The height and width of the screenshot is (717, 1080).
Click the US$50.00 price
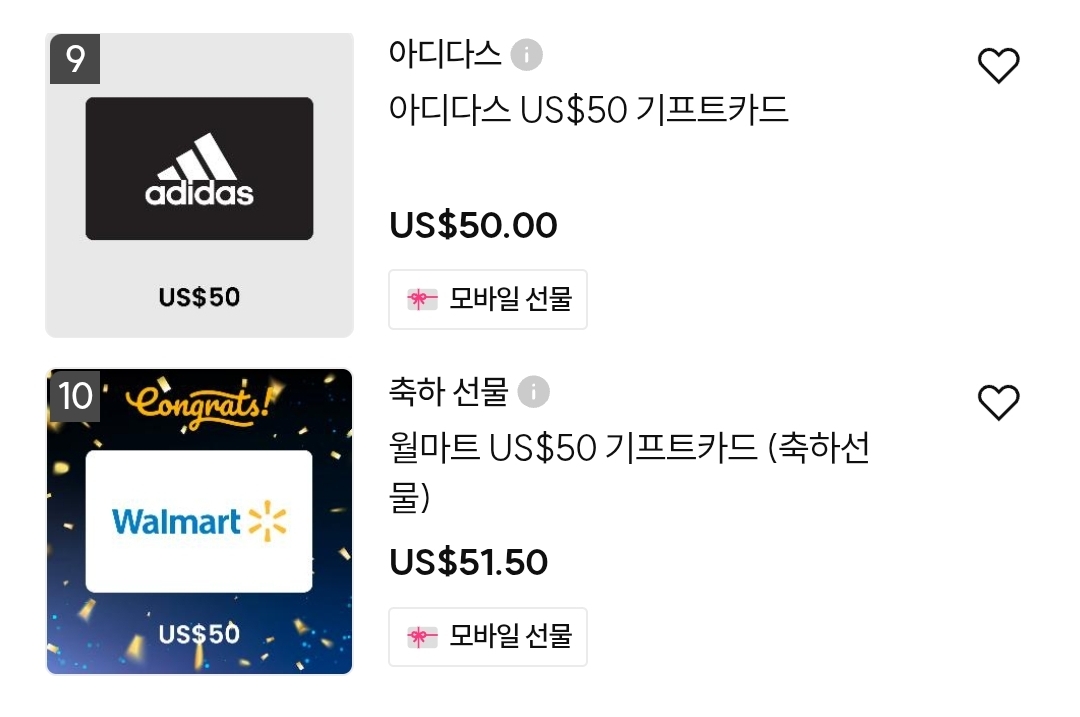473,225
